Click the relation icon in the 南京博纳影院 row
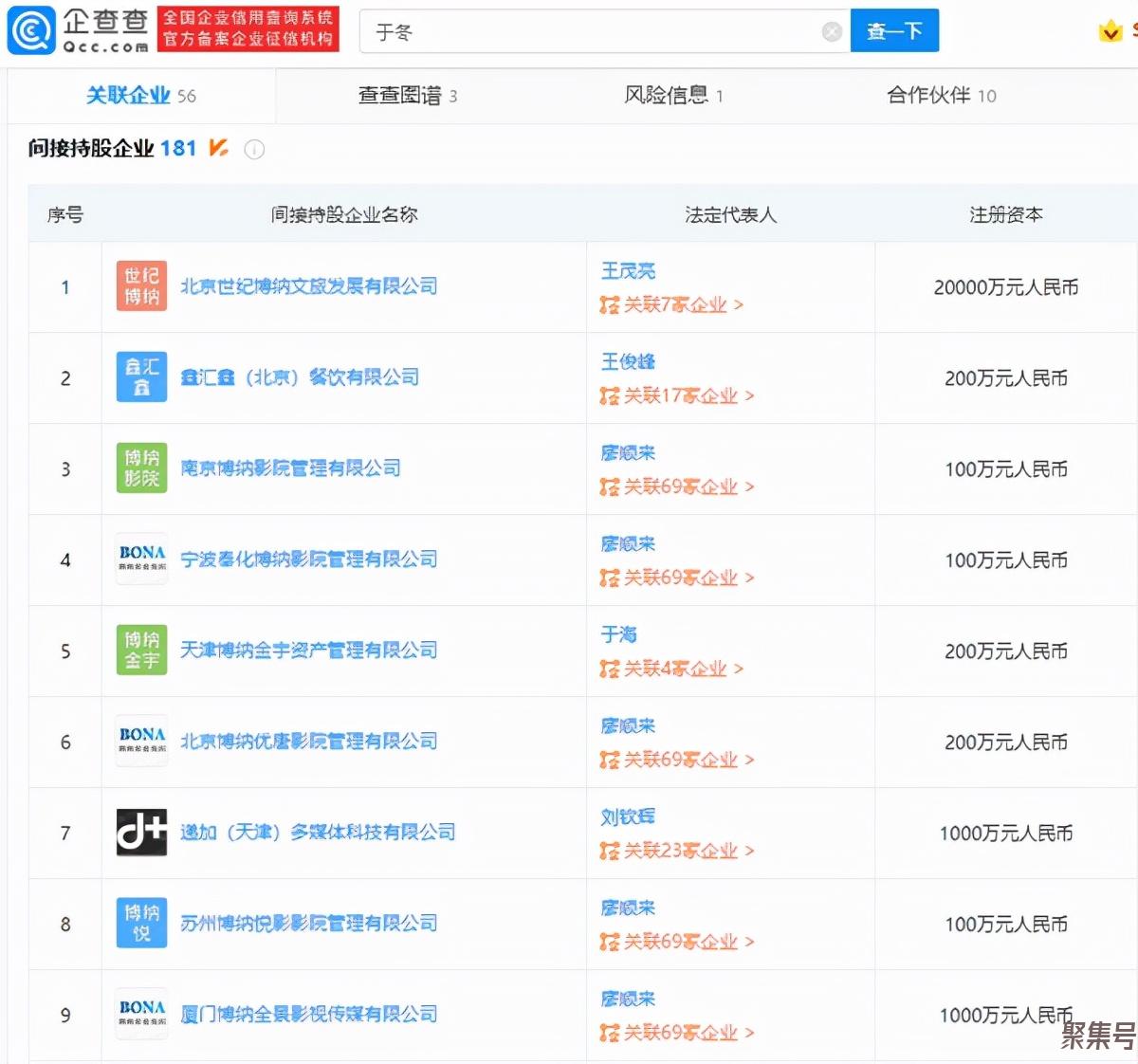The width and height of the screenshot is (1138, 1064). click(x=609, y=487)
